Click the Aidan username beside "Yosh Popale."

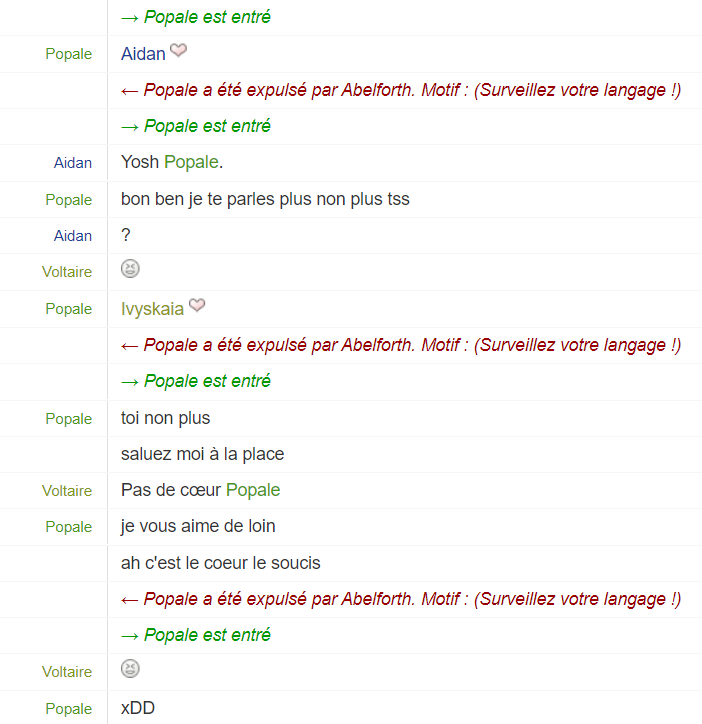73,163
